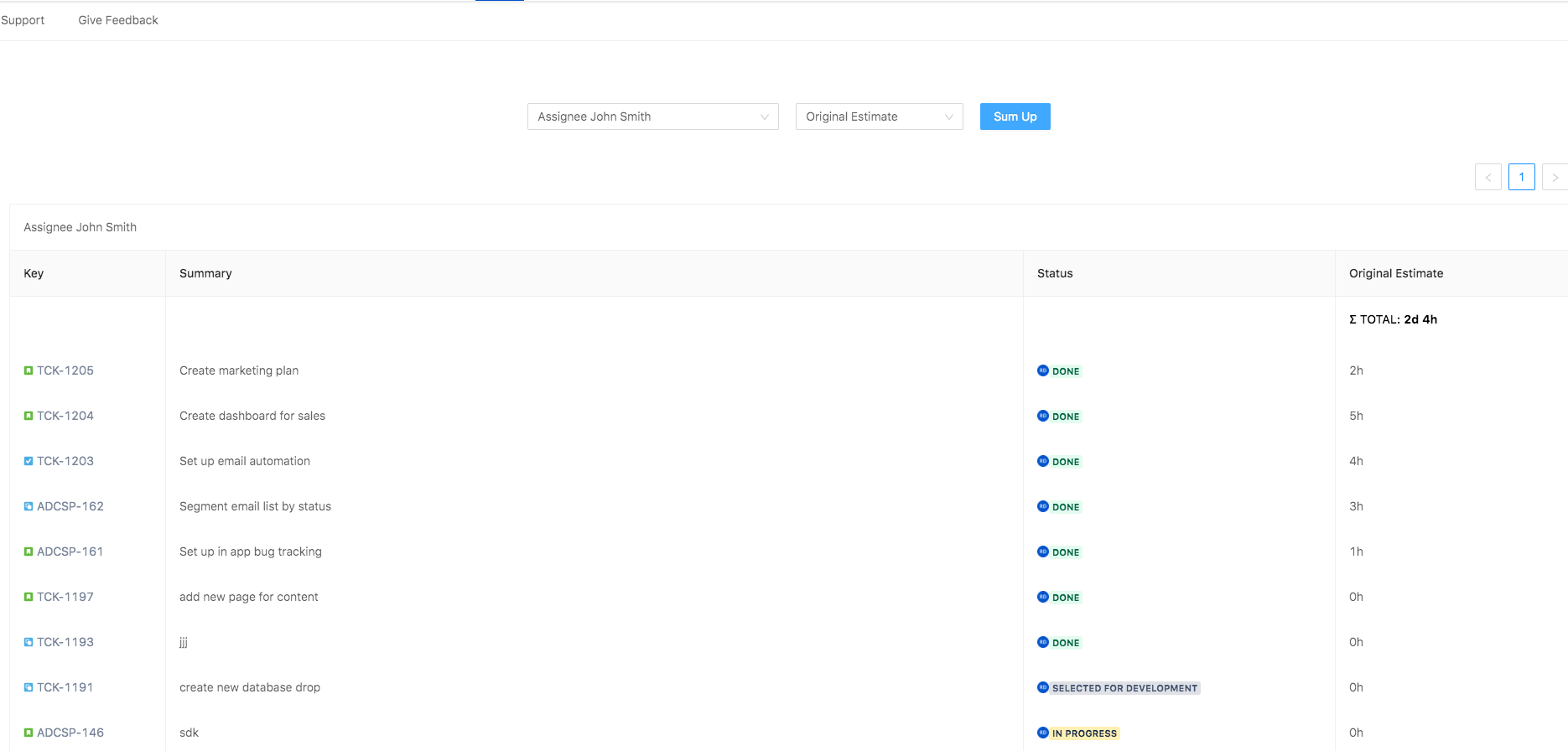Click the status icon in the TCK-1197 row
Viewport: 1568px width, 751px height.
point(1043,597)
